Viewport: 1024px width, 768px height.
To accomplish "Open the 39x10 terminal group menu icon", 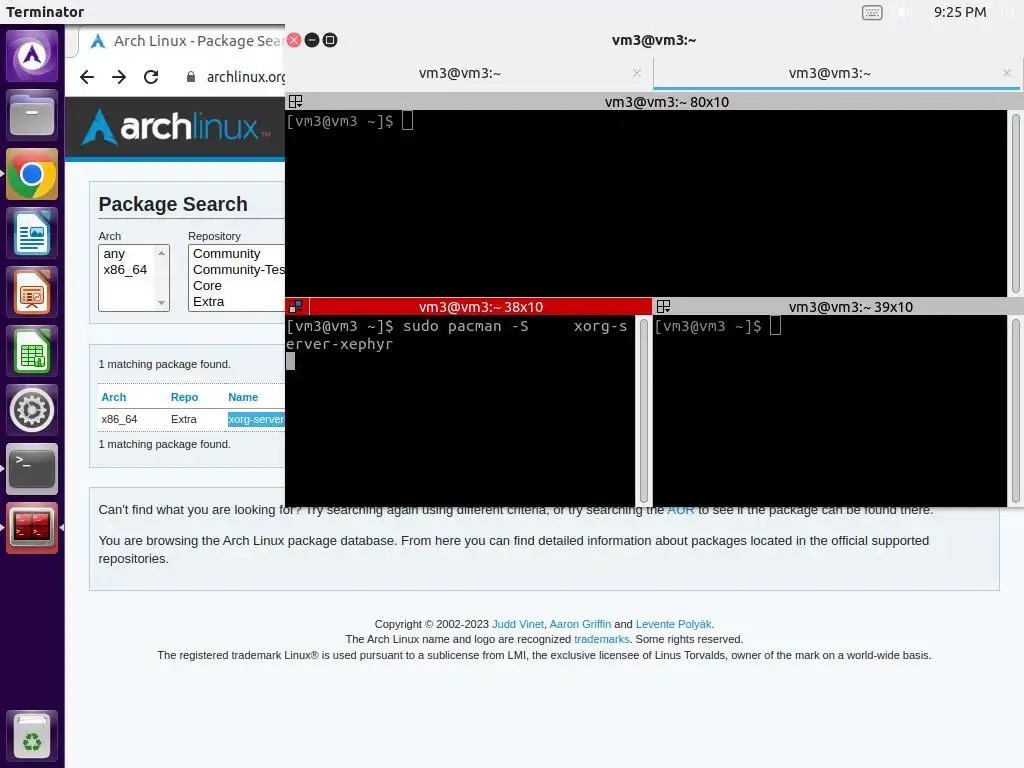I will tap(664, 306).
